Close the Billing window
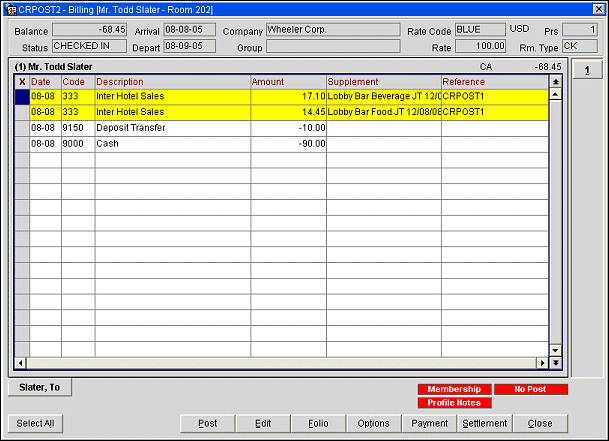The height and width of the screenshot is (441, 609). [x=540, y=423]
